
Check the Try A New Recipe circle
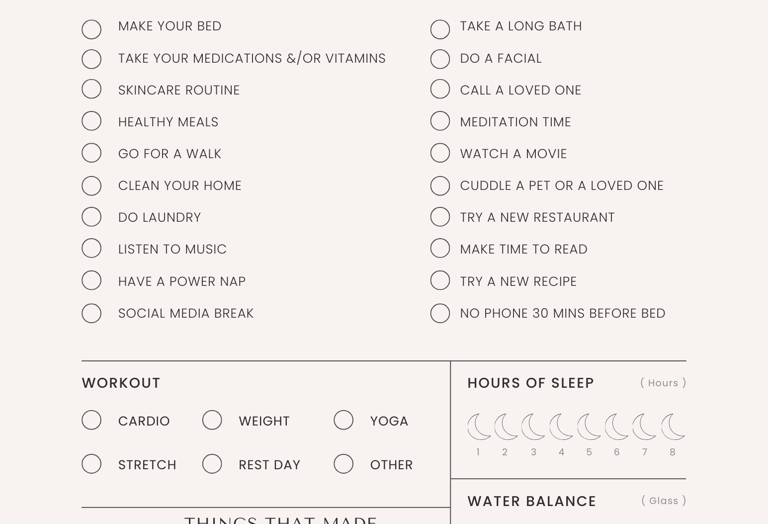[440, 281]
